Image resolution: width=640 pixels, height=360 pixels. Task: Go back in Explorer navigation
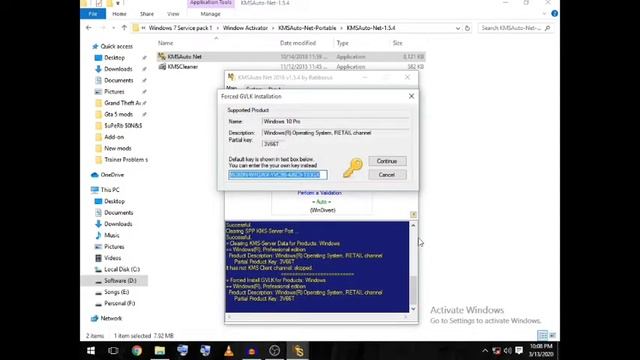89,28
